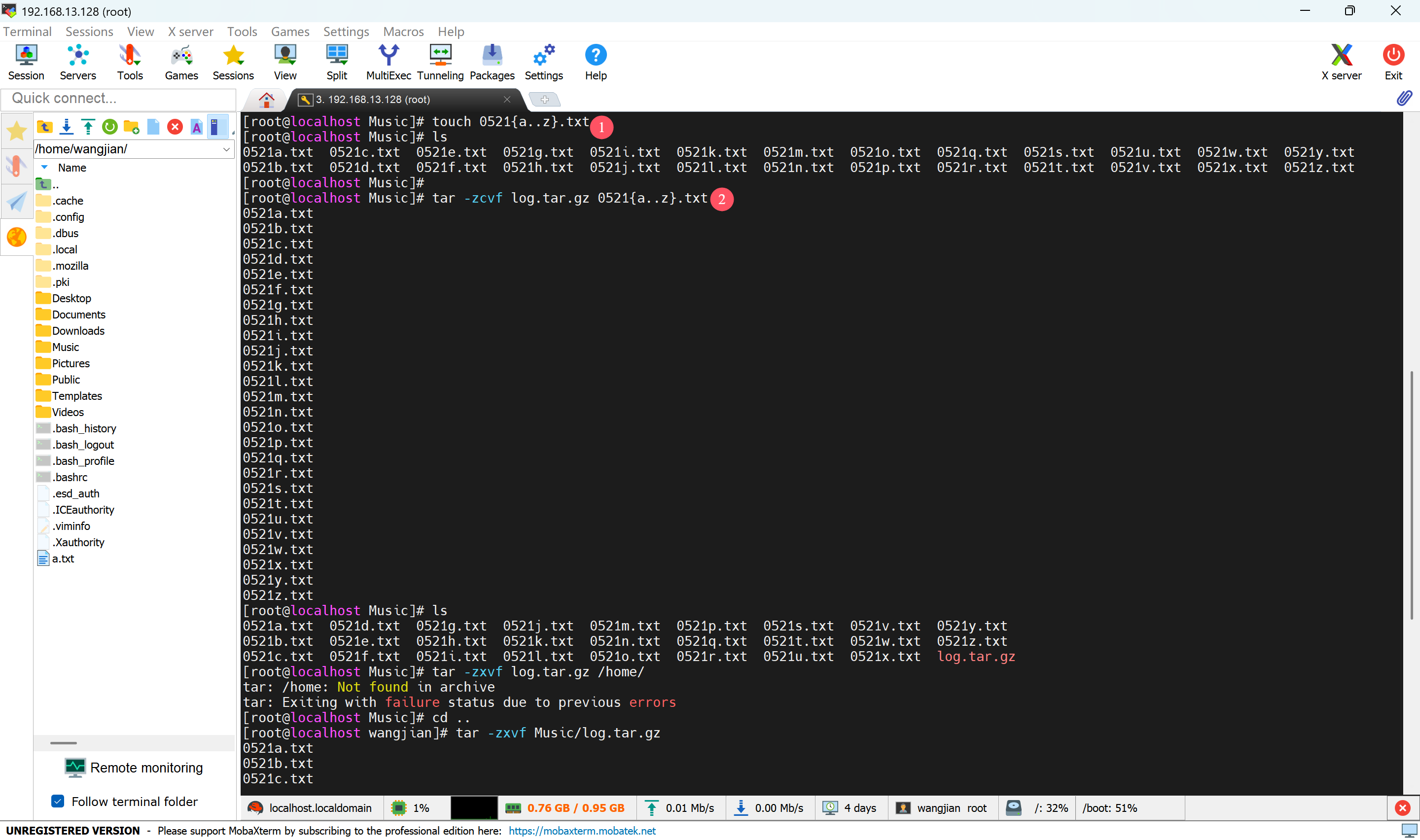Click the upload files icon
The image size is (1420, 840).
click(x=88, y=127)
